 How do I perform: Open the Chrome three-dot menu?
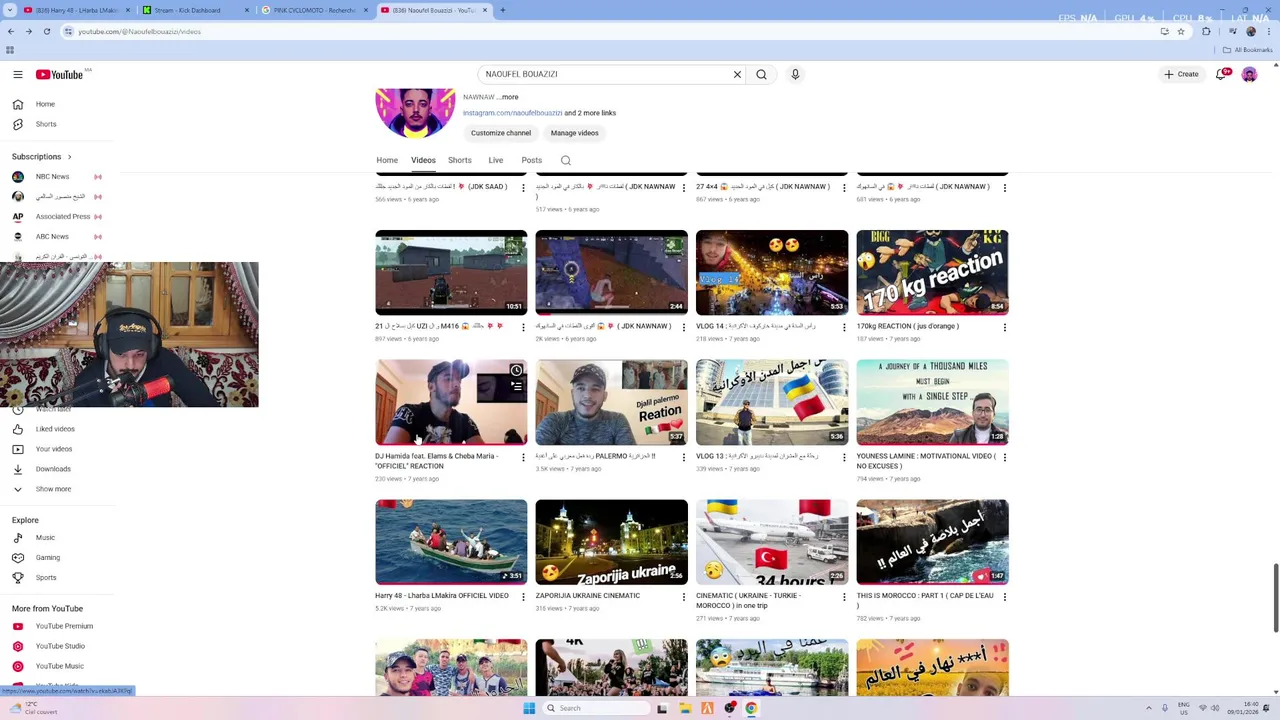[1268, 31]
